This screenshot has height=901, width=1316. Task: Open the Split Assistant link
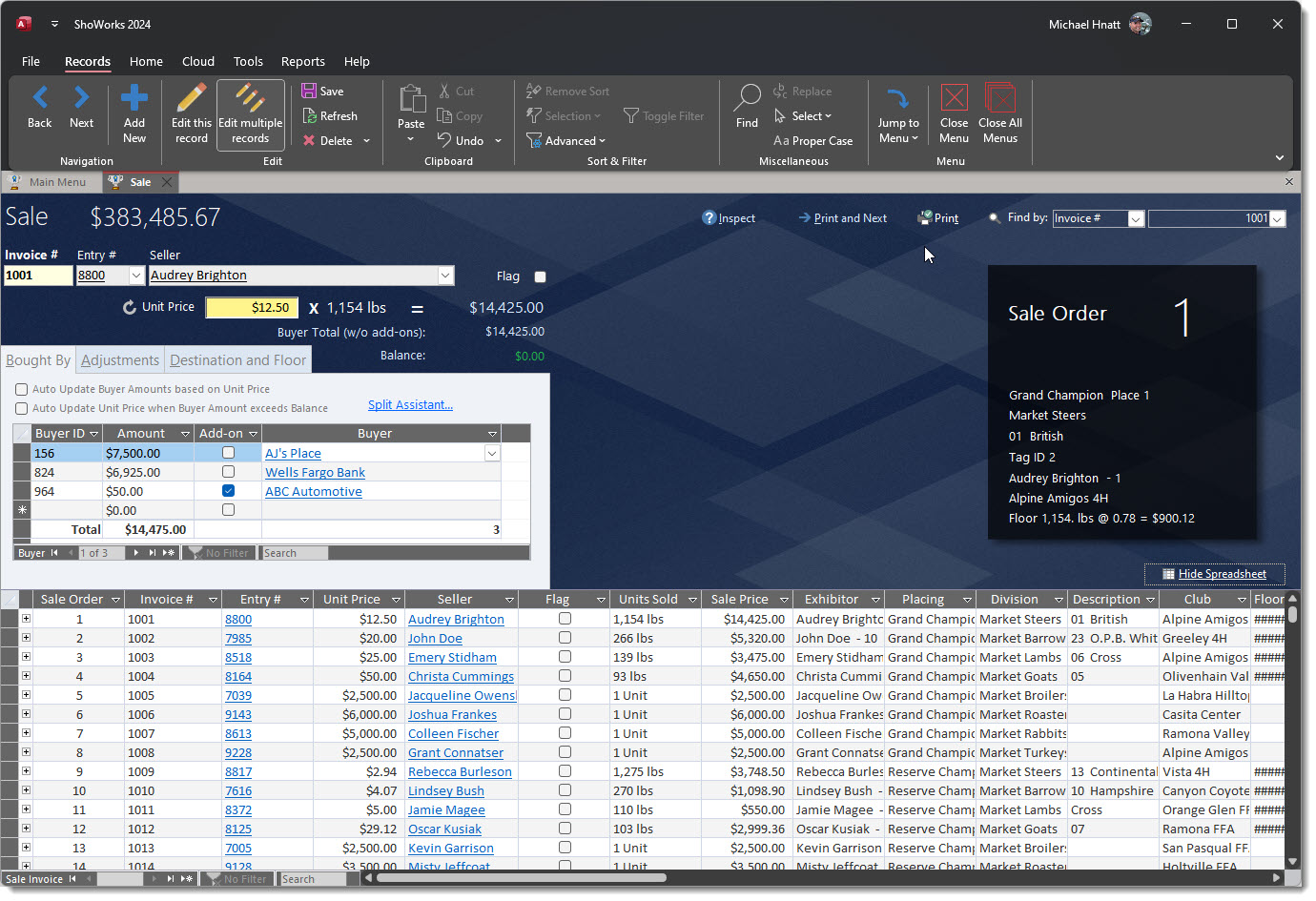tap(410, 405)
